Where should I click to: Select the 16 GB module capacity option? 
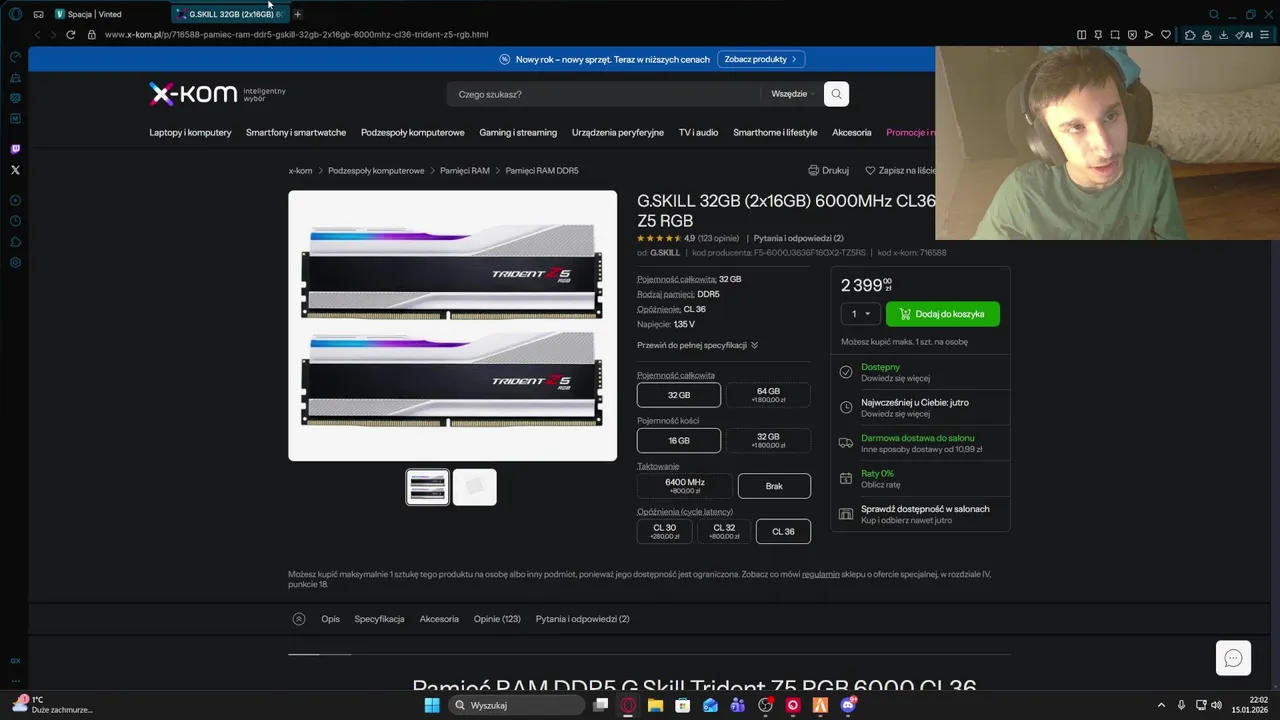679,440
